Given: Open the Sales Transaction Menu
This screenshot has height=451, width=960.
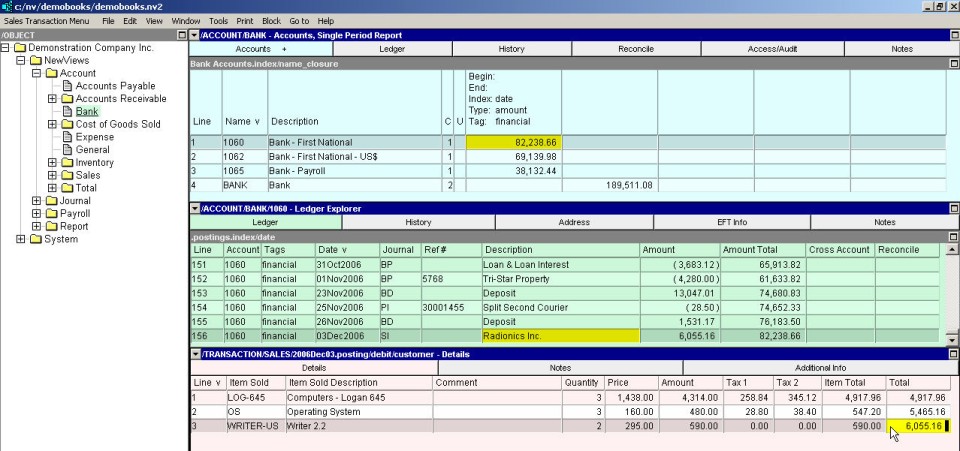Looking at the screenshot, I should tap(46, 21).
